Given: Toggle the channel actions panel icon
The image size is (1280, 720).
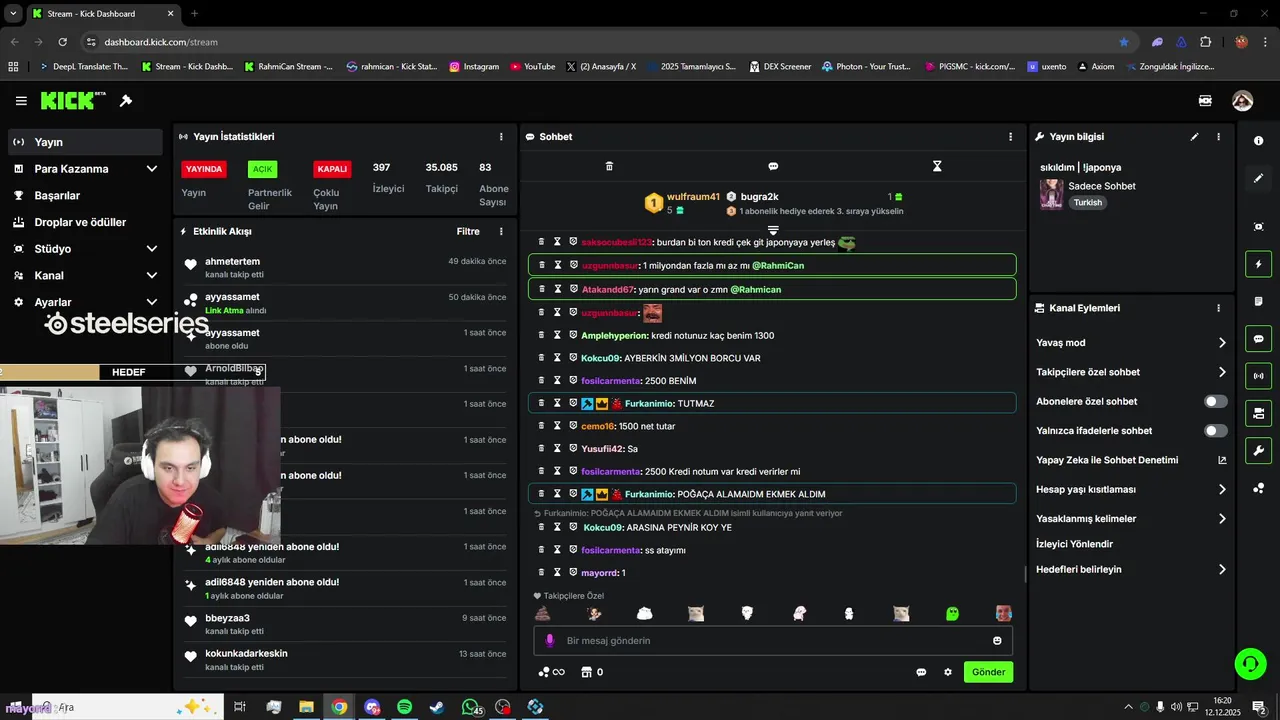Looking at the screenshot, I should coord(1258,413).
